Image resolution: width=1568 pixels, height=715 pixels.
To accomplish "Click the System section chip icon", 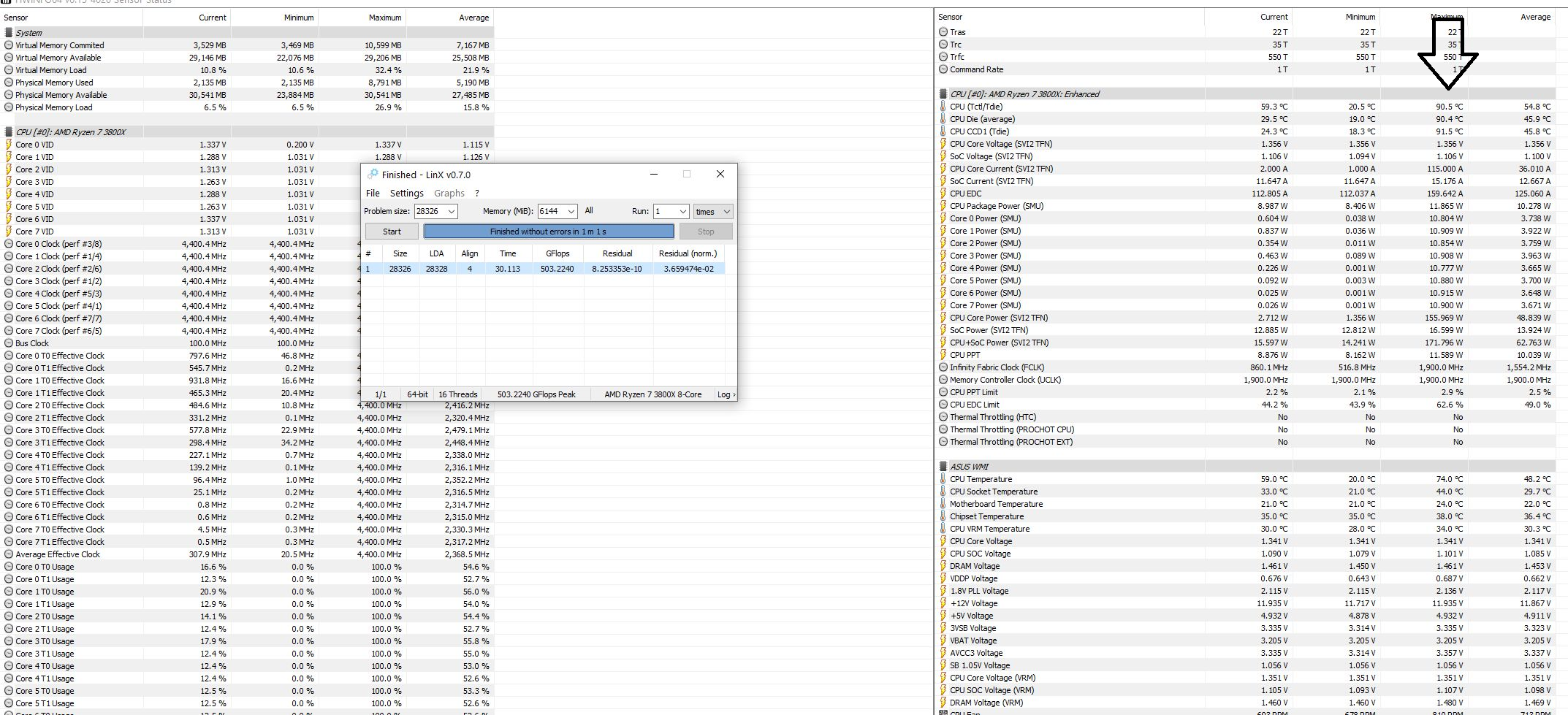I will 9,33.
